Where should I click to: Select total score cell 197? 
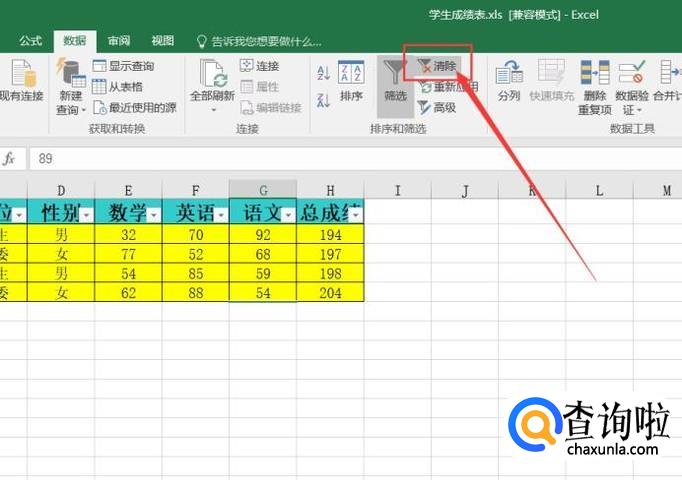tap(331, 254)
